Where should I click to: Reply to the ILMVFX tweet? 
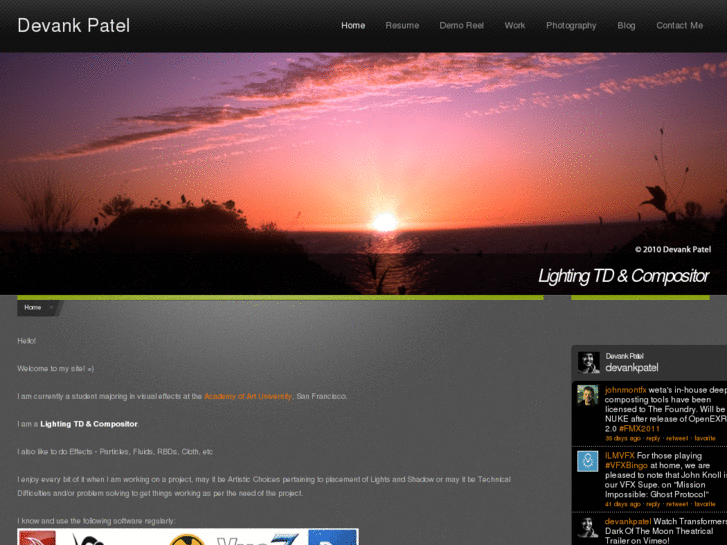click(653, 504)
